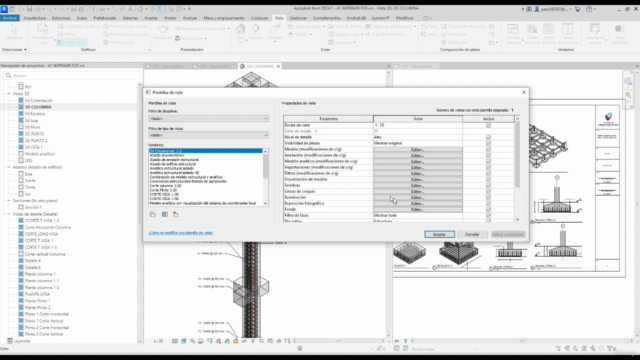Click the Sección tool icon in the ribbon
Image resolution: width=640 pixels, height=360 pixels.
pyautogui.click(x=256, y=29)
